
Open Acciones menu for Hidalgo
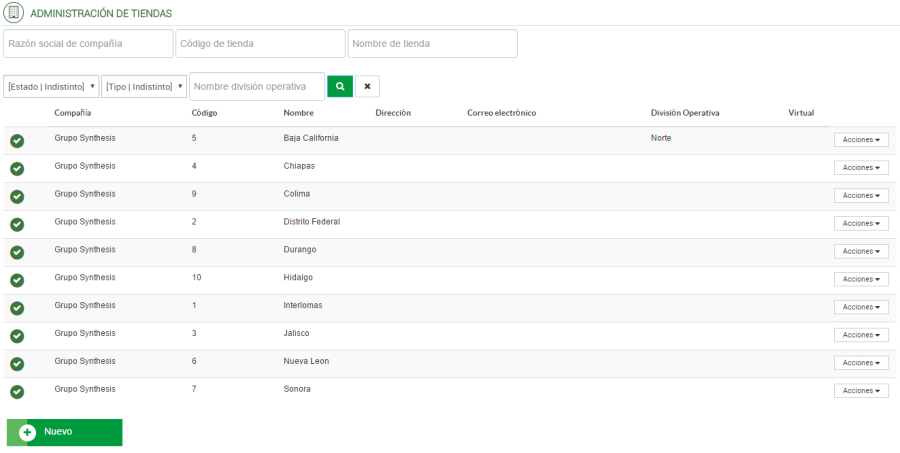pos(861,279)
